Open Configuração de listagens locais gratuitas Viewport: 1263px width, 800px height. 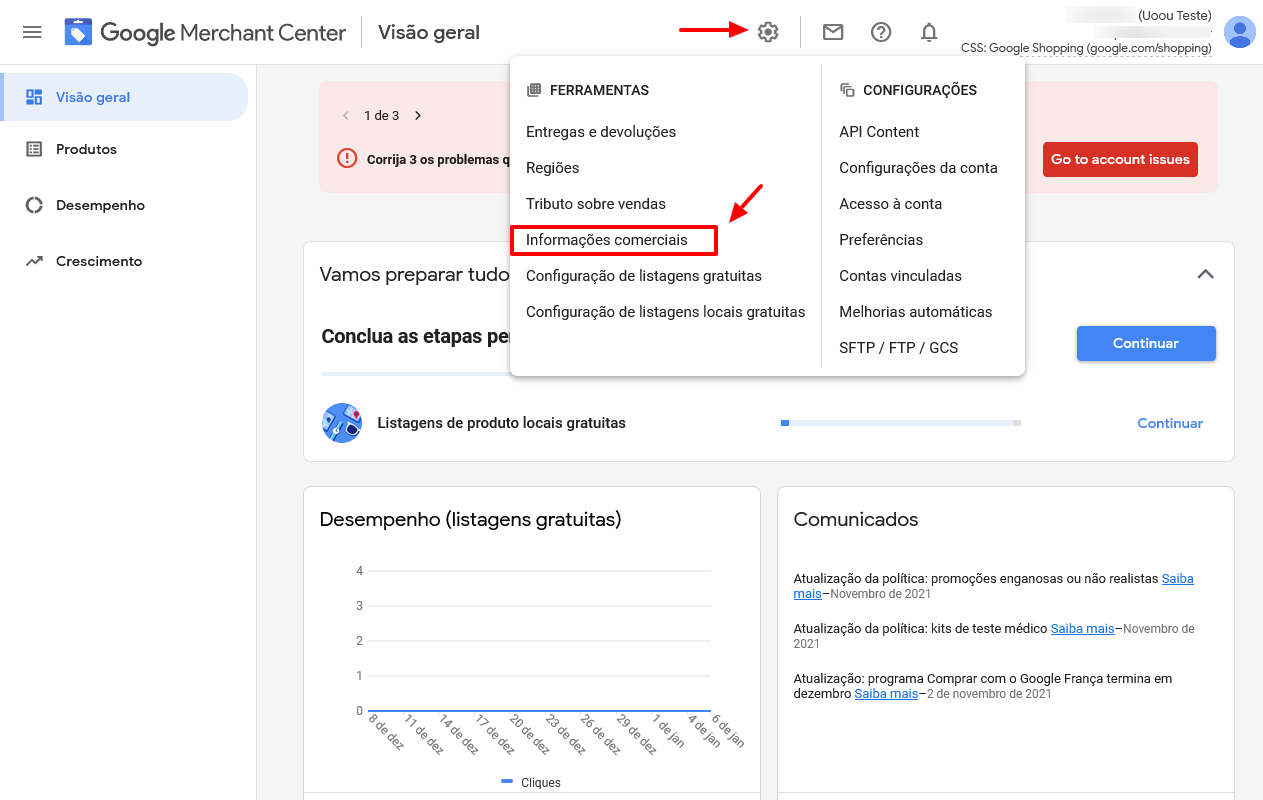coord(666,312)
